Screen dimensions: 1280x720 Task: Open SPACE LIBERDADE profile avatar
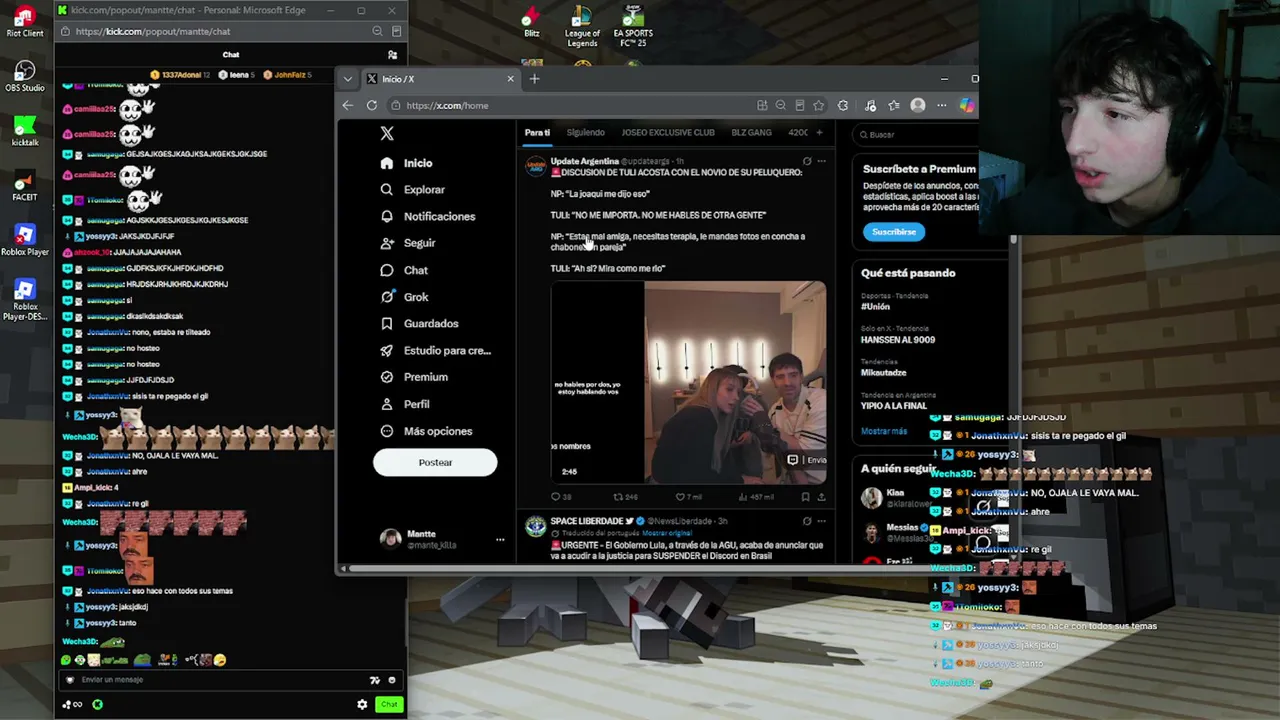[536, 526]
